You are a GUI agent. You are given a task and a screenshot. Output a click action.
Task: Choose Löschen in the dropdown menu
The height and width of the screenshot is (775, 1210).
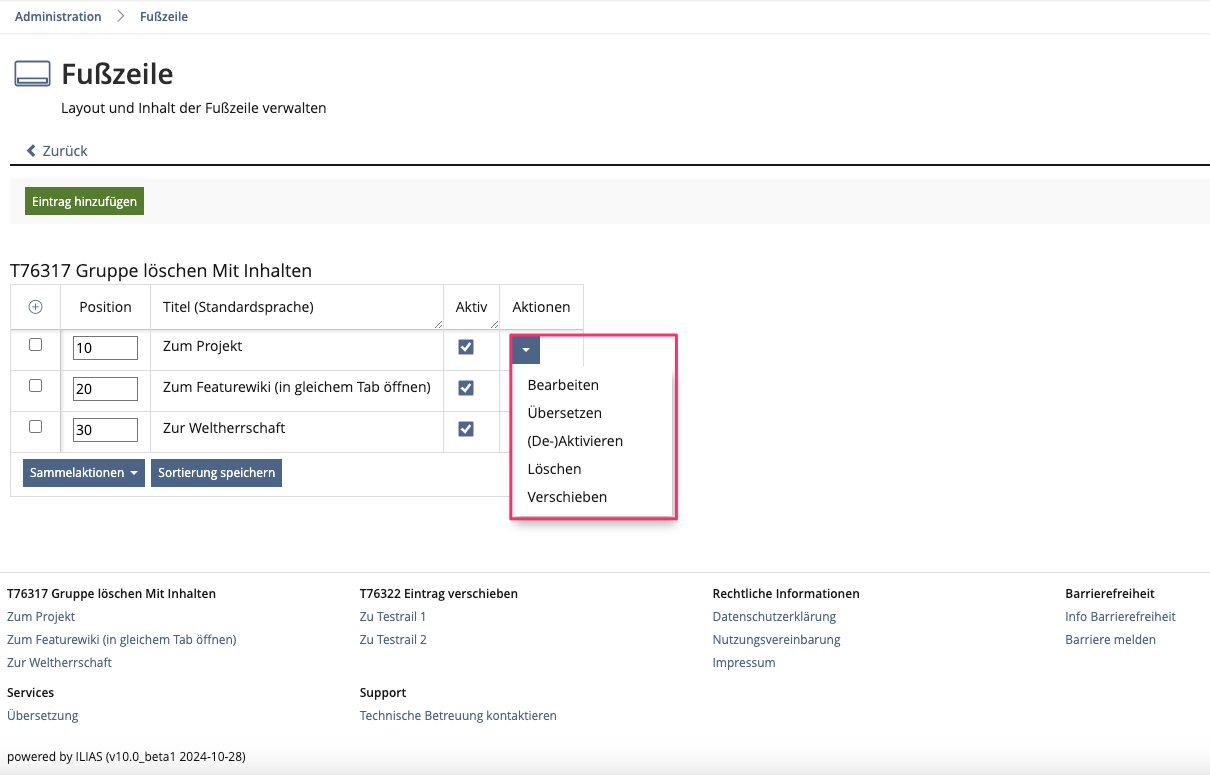554,469
